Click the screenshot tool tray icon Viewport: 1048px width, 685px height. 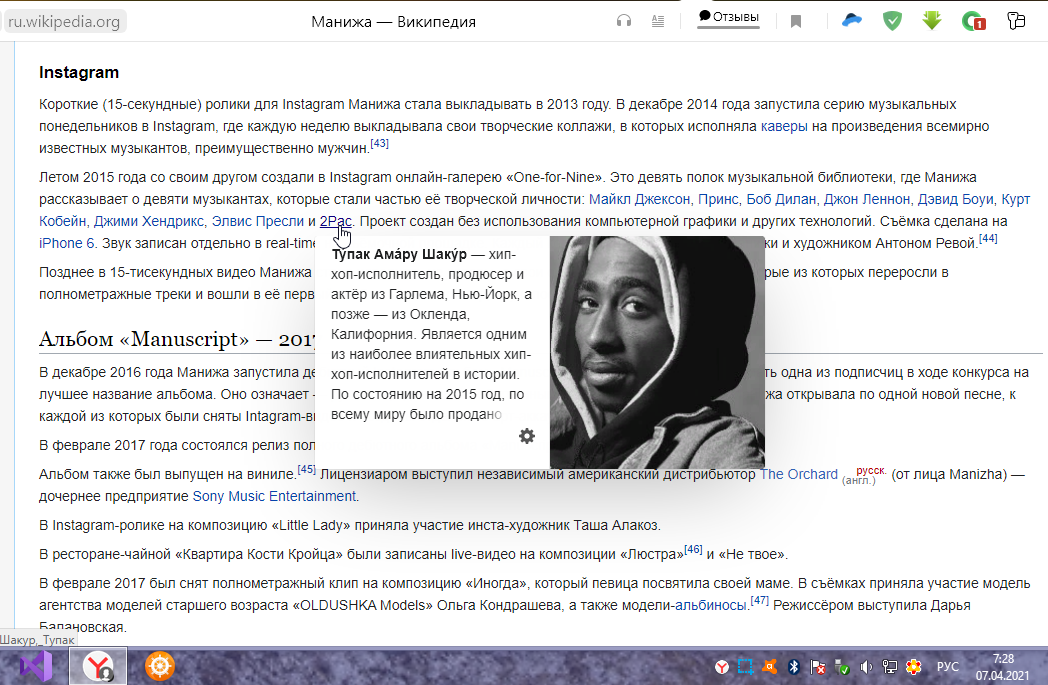[745, 667]
